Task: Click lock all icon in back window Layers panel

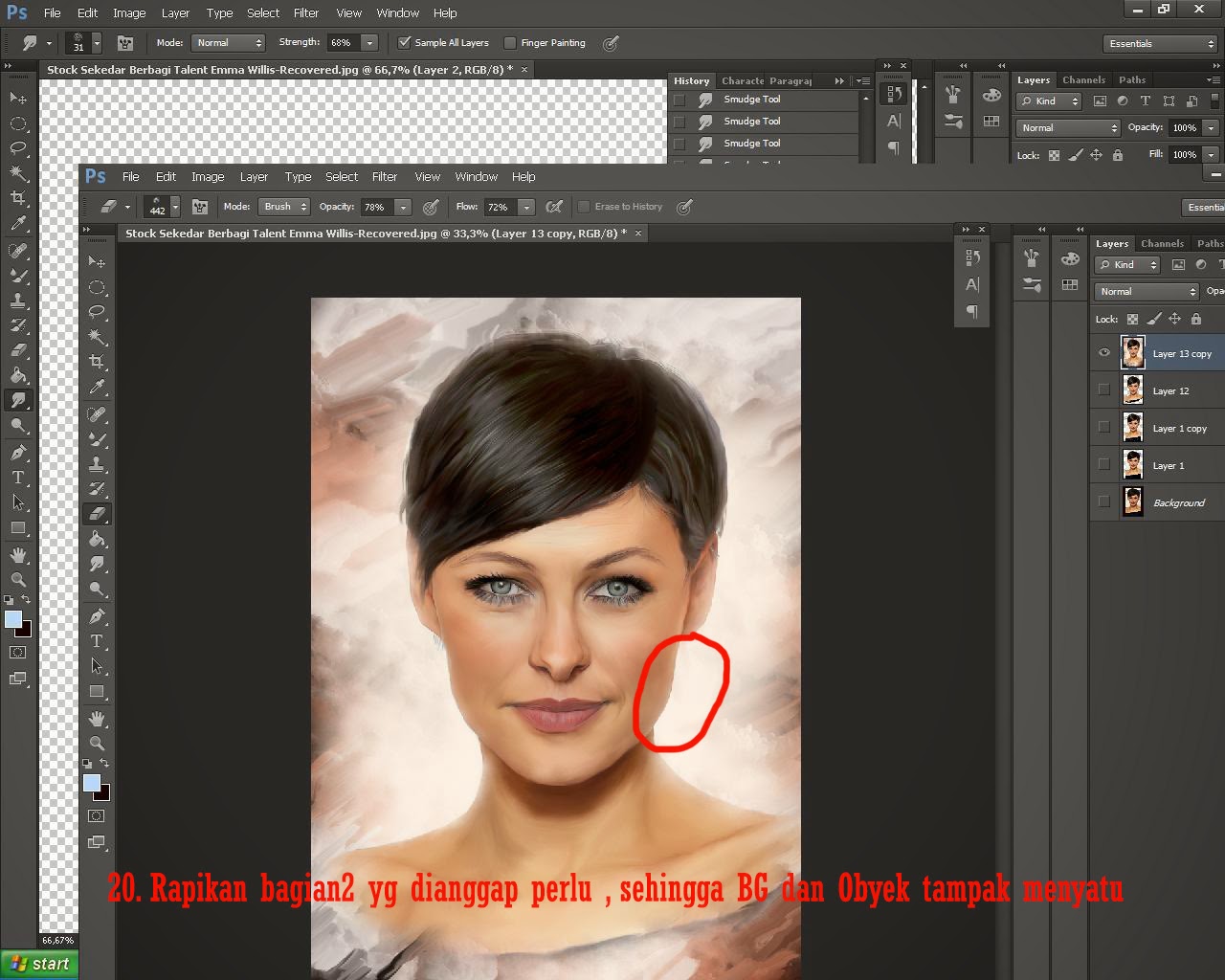Action: (x=1117, y=155)
